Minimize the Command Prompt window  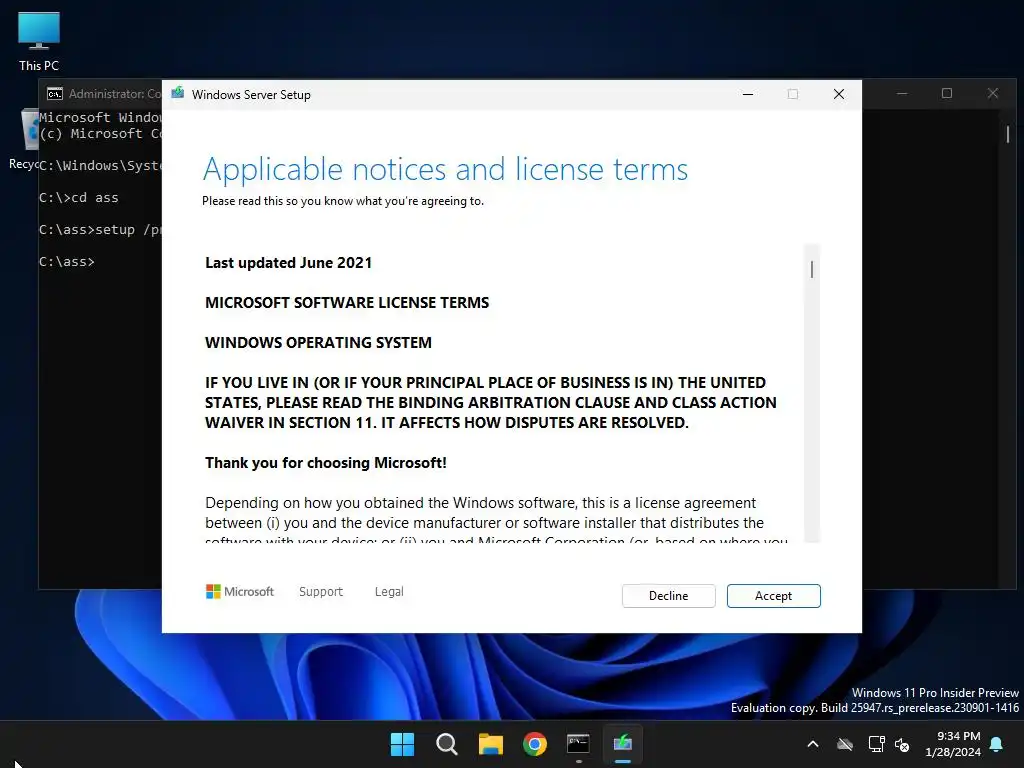[x=902, y=93]
